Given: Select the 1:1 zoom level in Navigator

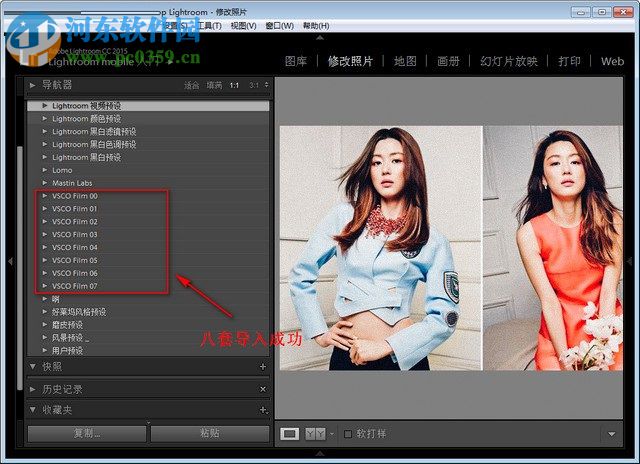Looking at the screenshot, I should point(235,86).
